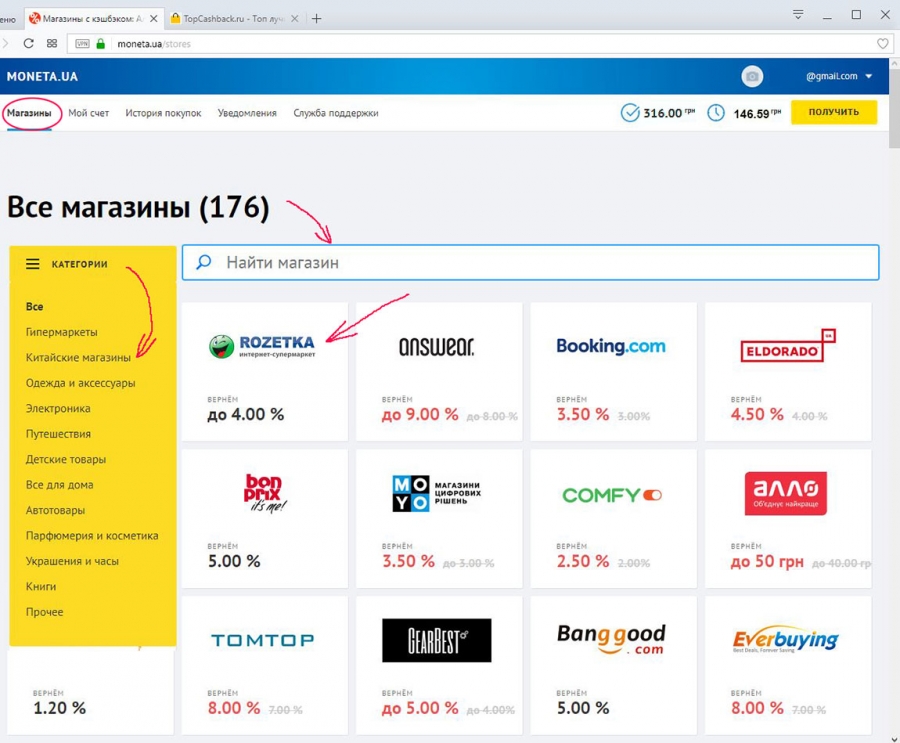Open the MOYO store card

439,518
